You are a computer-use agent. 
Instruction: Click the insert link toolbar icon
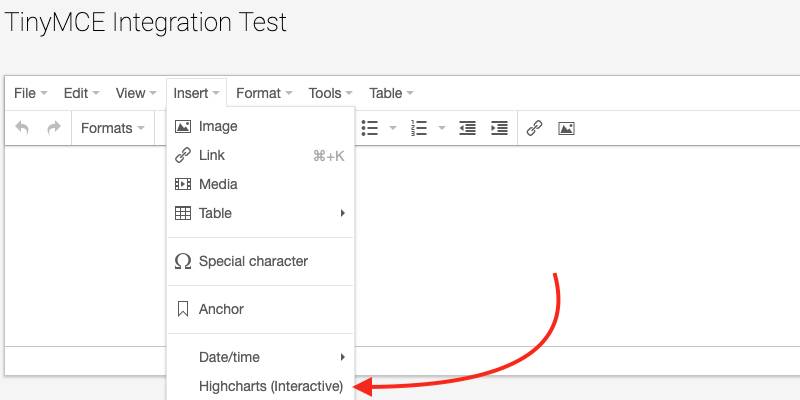534,128
